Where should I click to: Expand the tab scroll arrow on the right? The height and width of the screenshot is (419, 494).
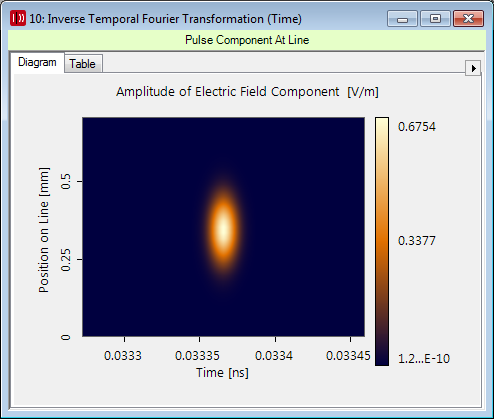pos(473,68)
